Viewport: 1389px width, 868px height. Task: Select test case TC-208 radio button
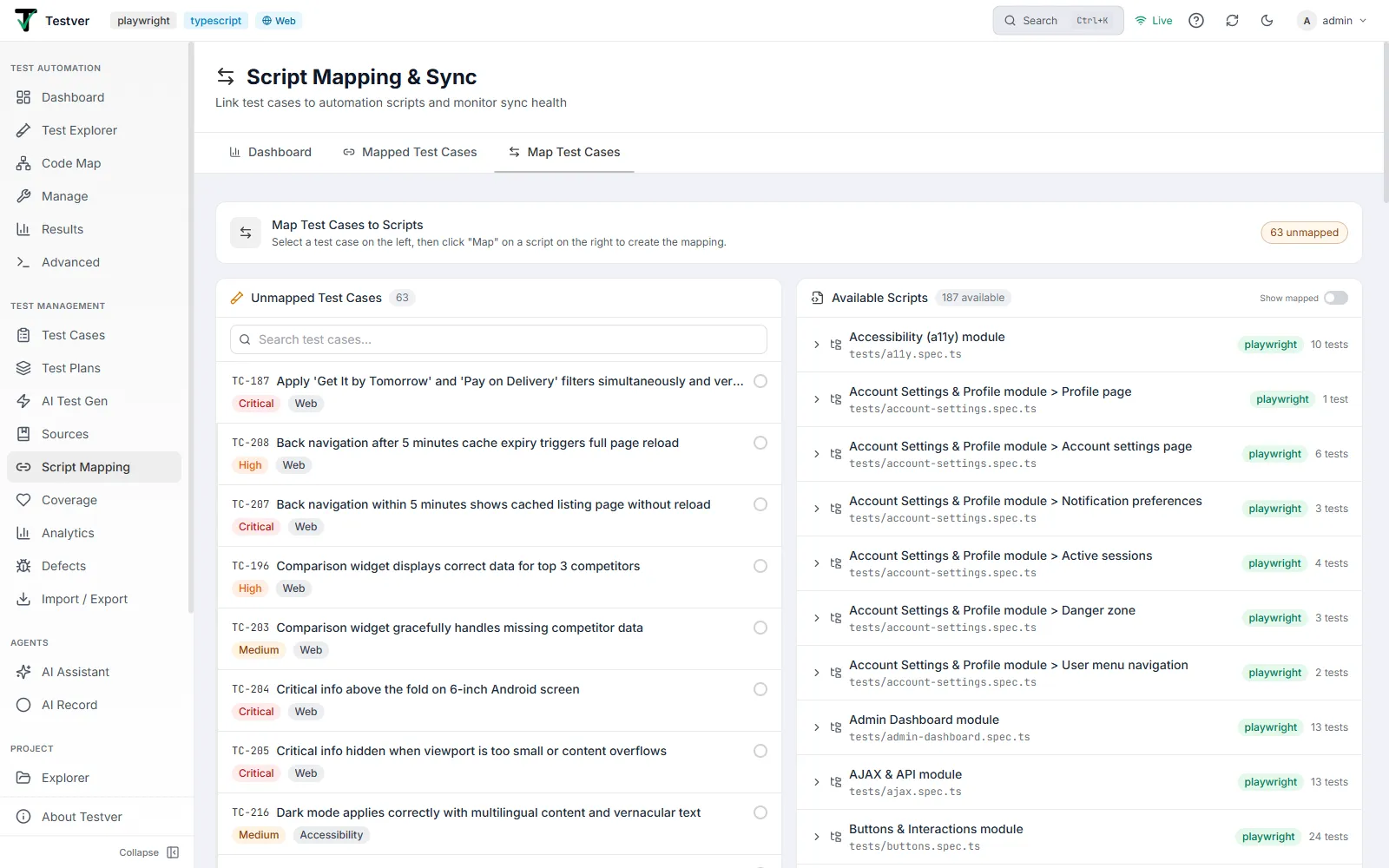tap(760, 443)
